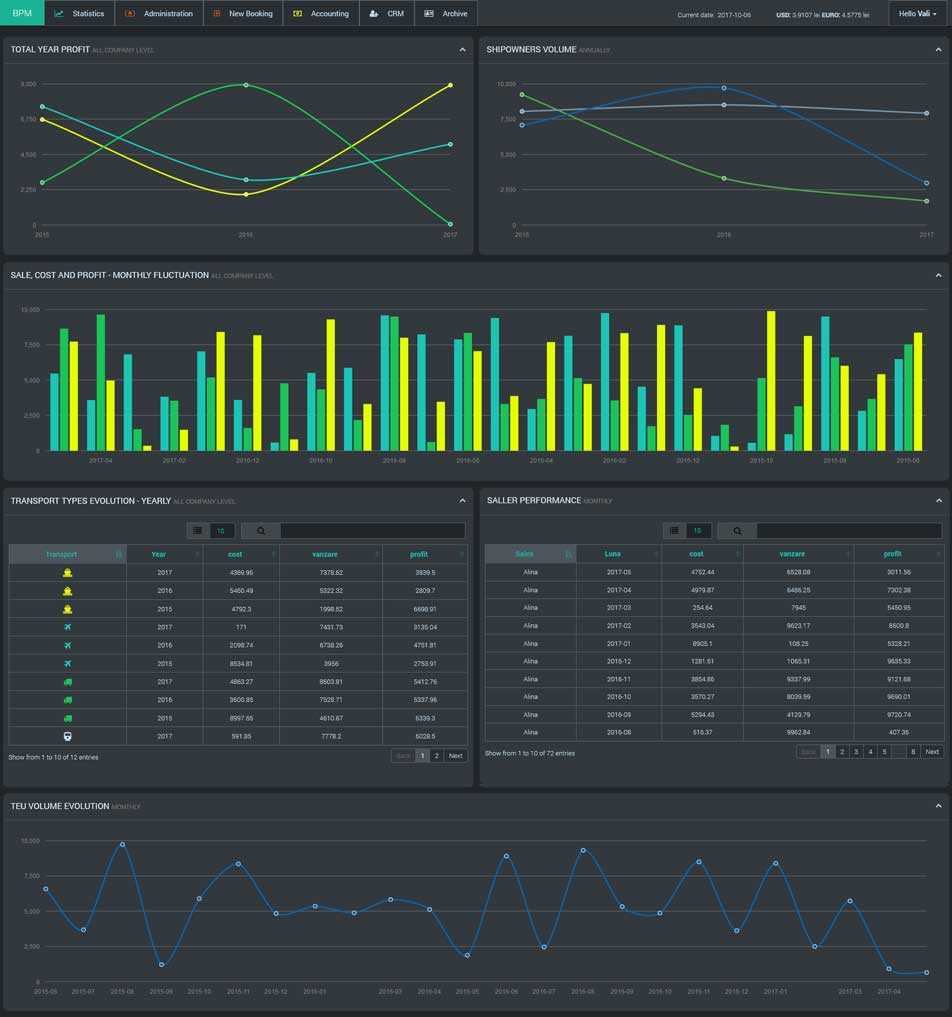Click the Statistics chart icon in navbar
Screen dimensions: 952x1017
click(x=59, y=14)
